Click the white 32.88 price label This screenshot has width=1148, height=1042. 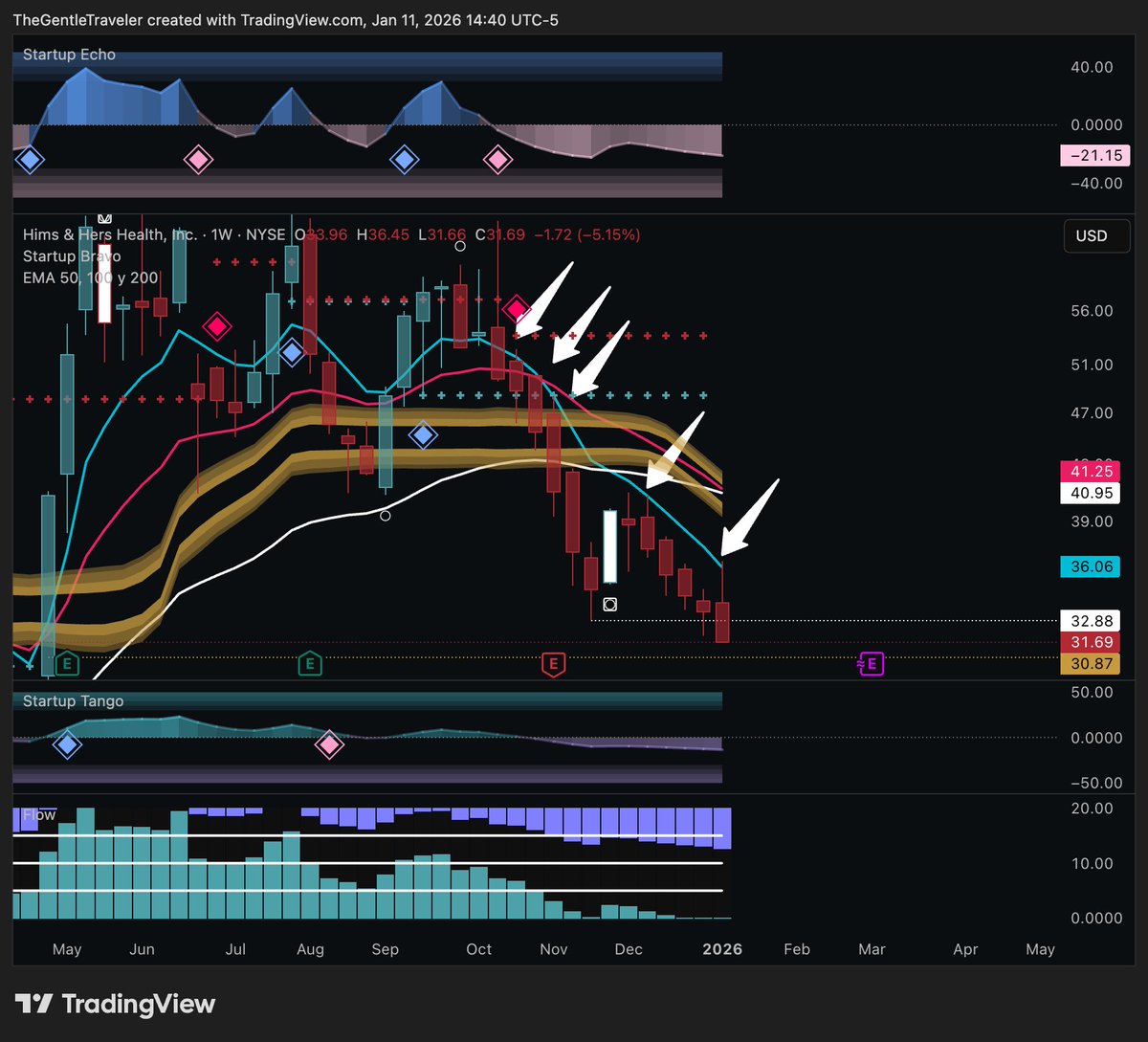coord(1091,620)
